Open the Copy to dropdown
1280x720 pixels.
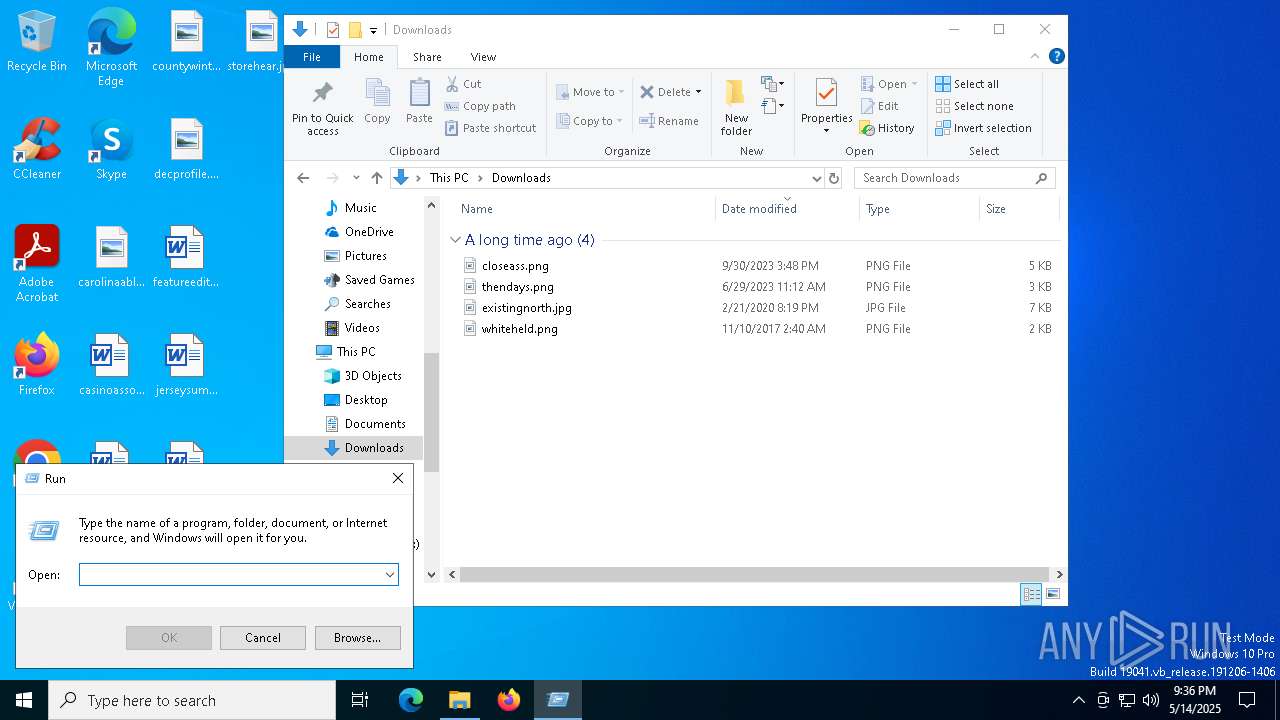click(x=589, y=121)
